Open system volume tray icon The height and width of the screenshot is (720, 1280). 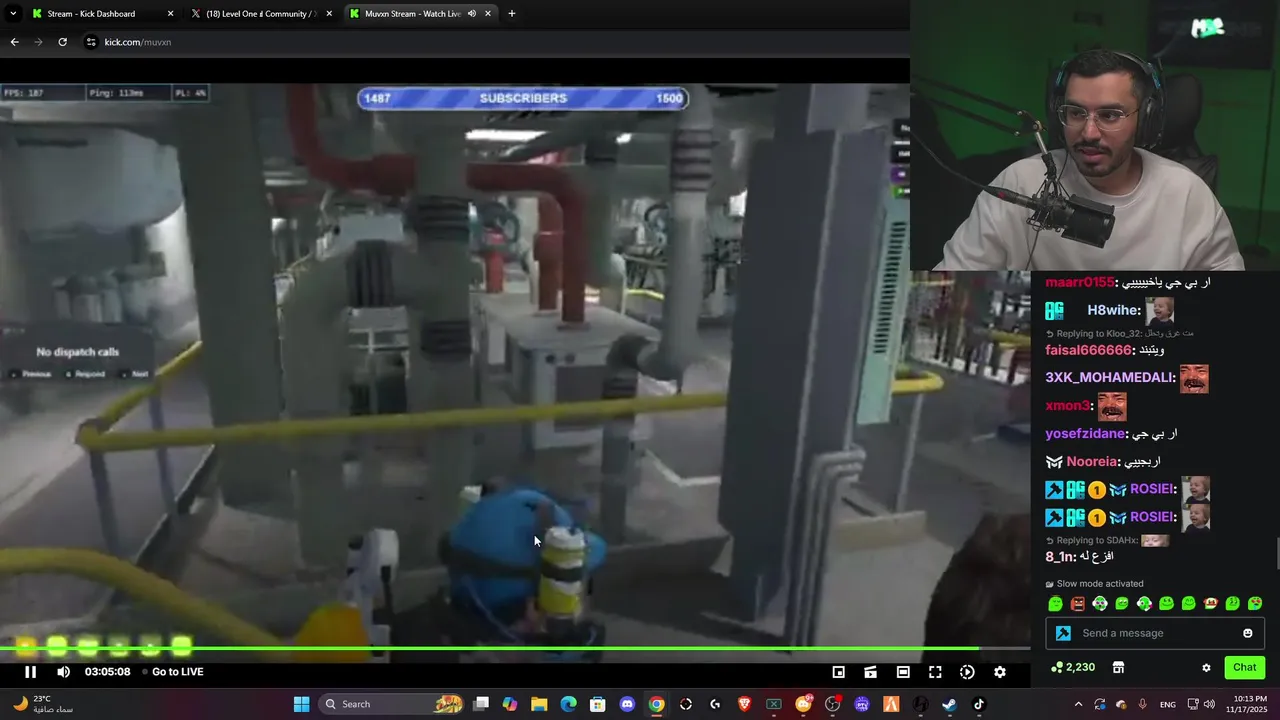1208,704
